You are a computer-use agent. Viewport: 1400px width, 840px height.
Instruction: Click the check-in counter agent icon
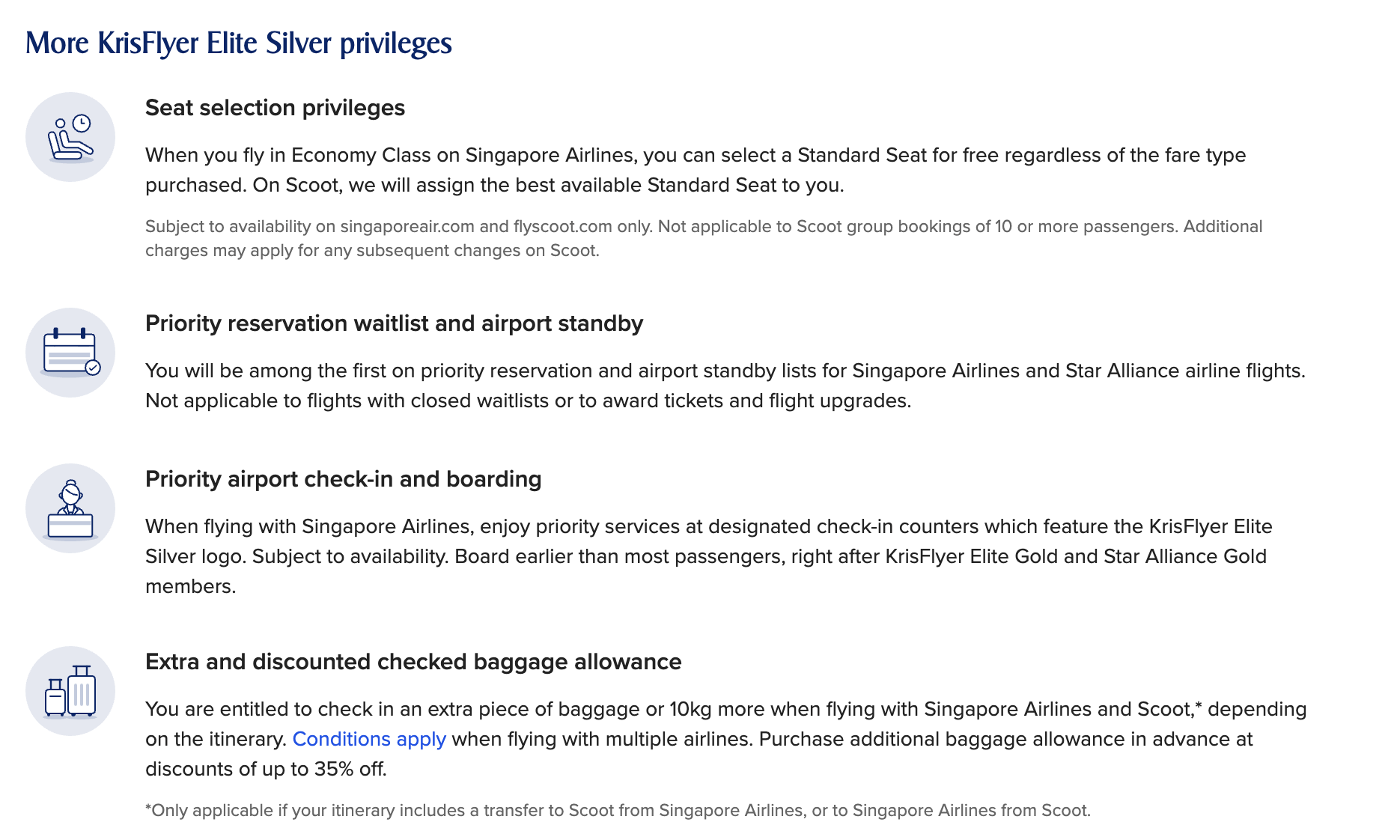(x=70, y=508)
